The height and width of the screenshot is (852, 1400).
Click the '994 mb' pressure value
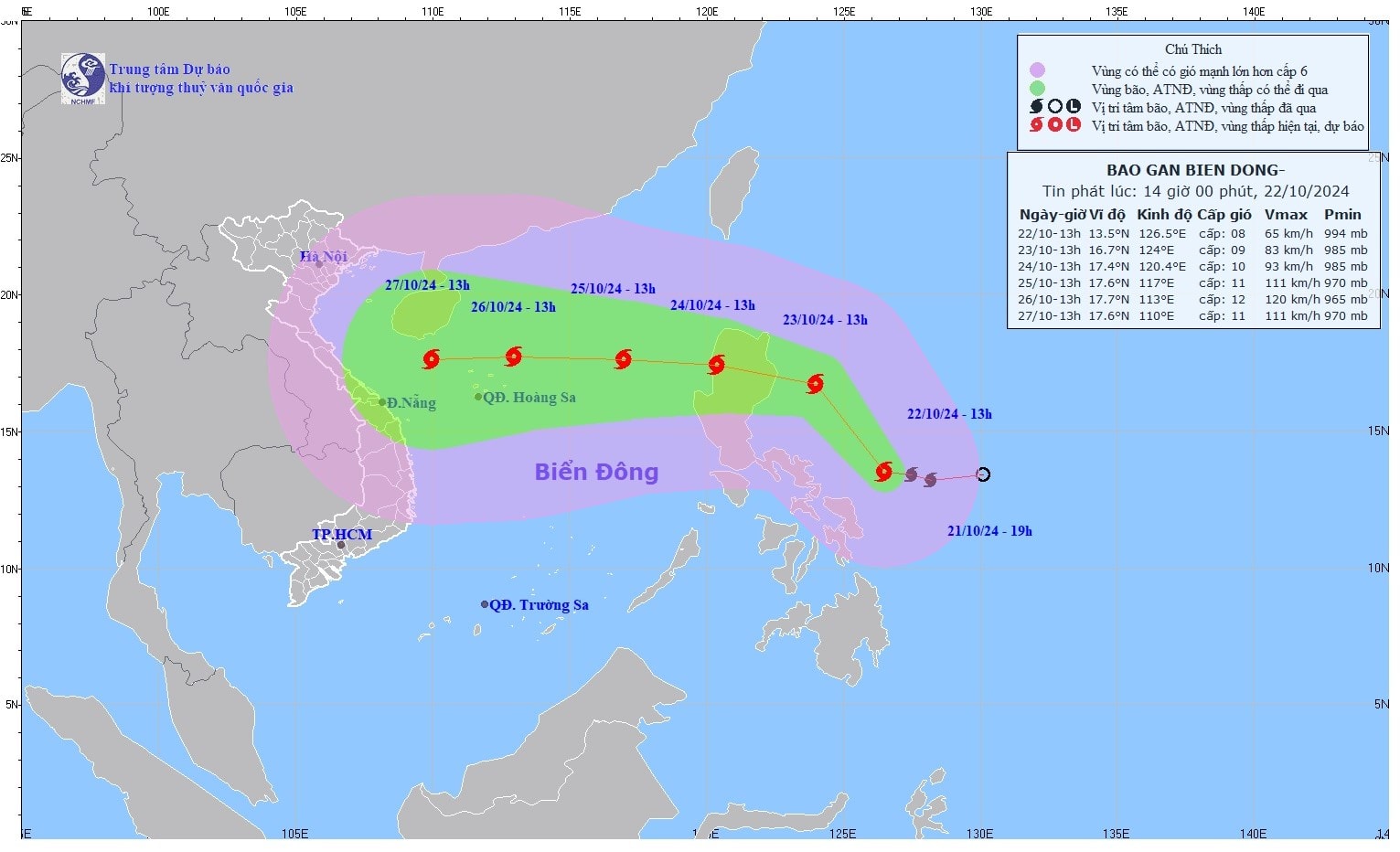(x=1346, y=234)
